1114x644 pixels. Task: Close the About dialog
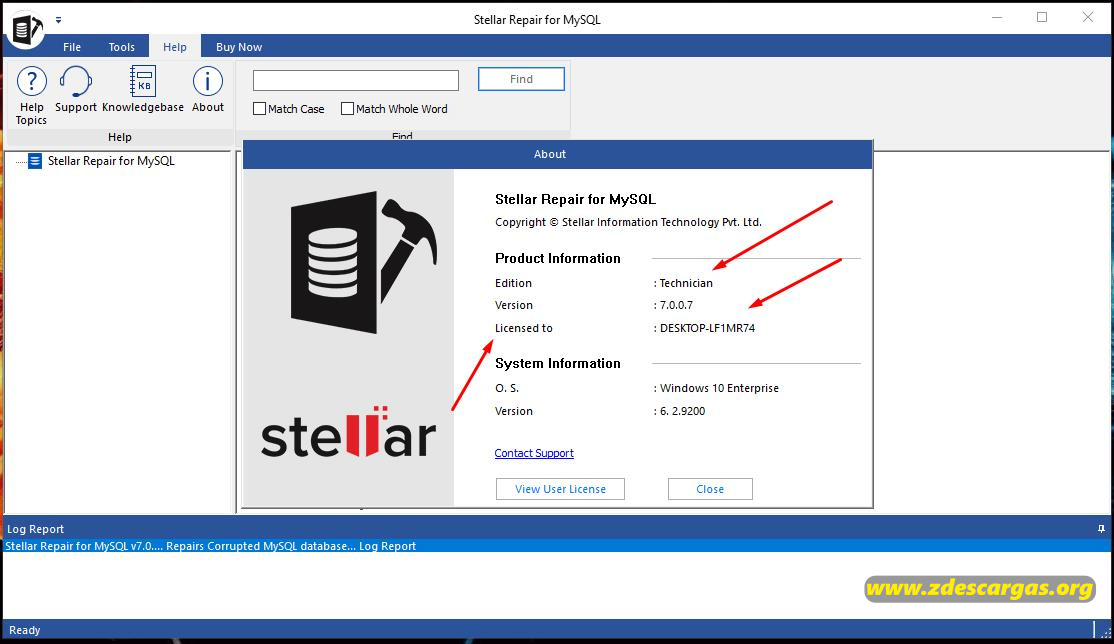tap(710, 489)
